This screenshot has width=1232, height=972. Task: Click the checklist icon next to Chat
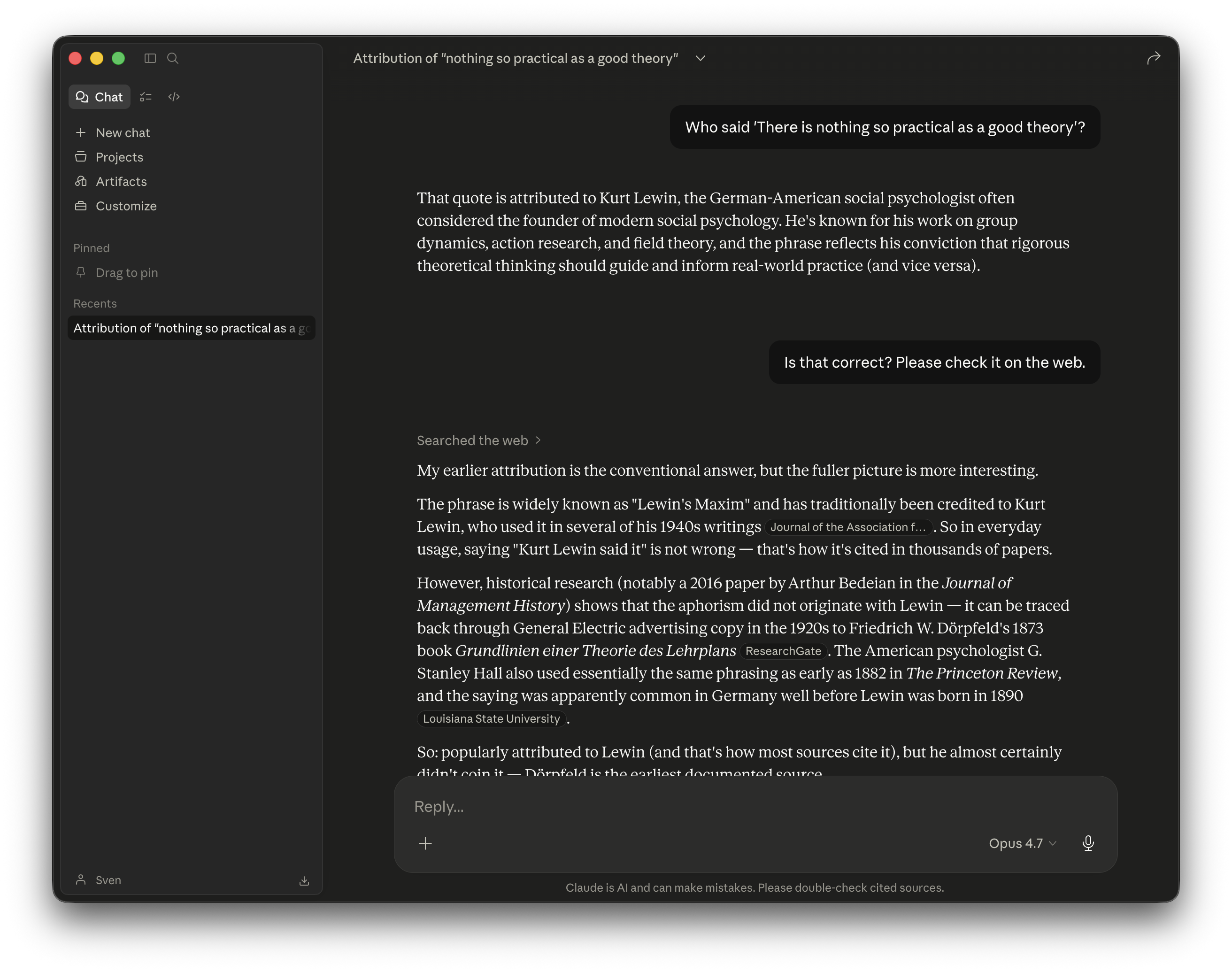tap(146, 97)
